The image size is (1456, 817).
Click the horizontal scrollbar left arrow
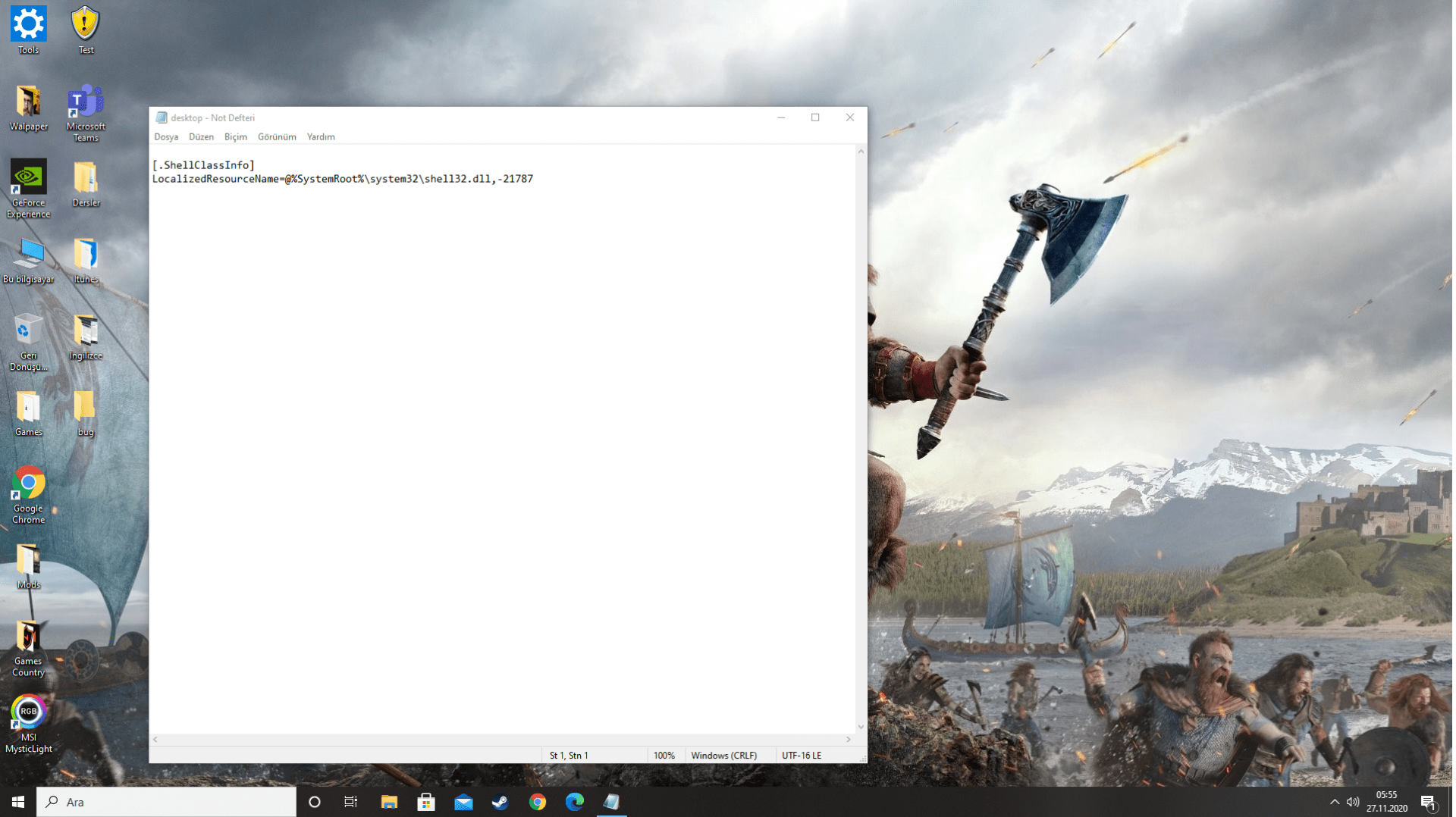(x=155, y=739)
